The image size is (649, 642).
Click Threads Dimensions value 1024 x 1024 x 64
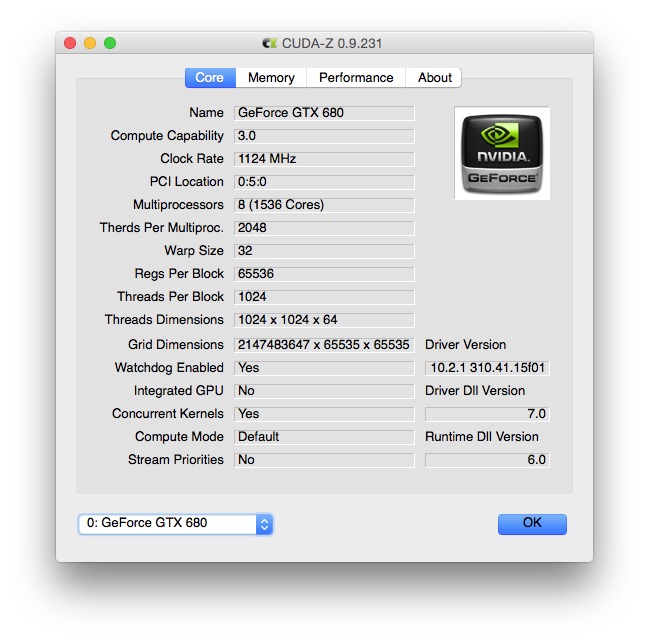[324, 320]
